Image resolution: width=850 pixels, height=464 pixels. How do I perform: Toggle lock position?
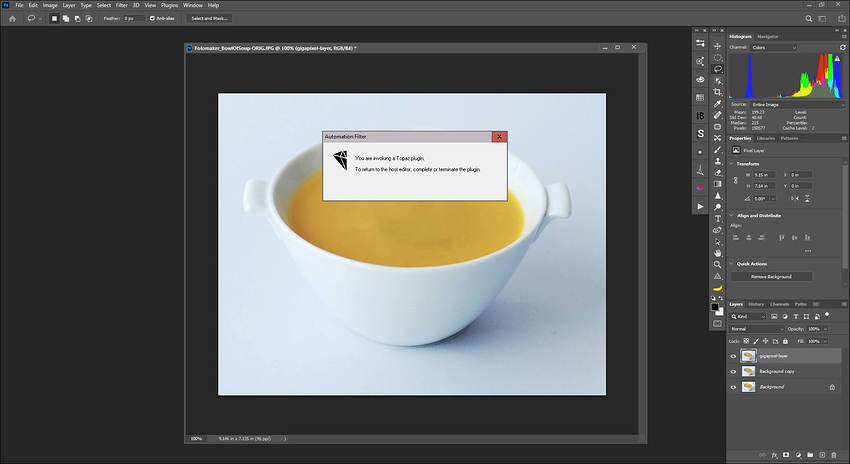click(x=765, y=341)
